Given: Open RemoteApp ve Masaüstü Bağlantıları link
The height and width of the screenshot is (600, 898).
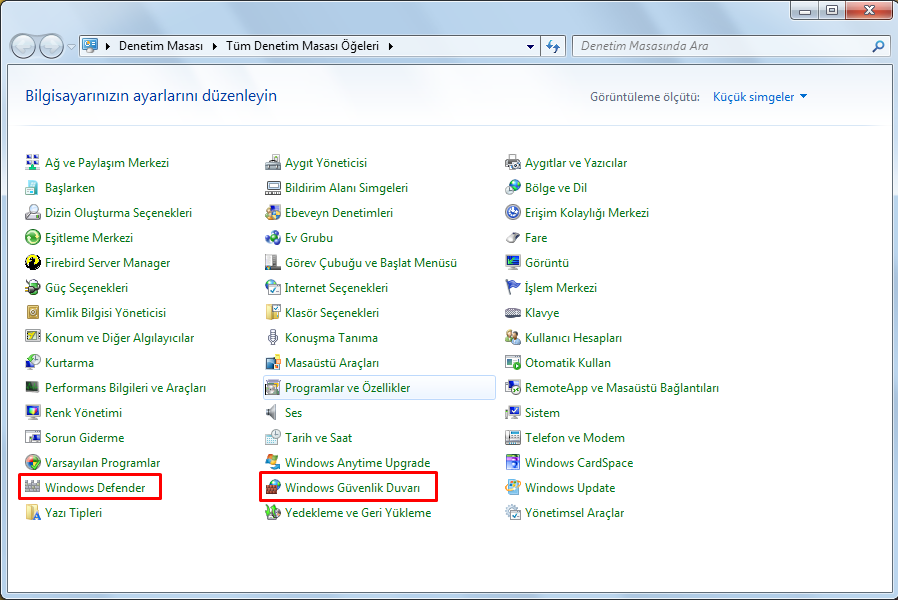Looking at the screenshot, I should point(622,388).
